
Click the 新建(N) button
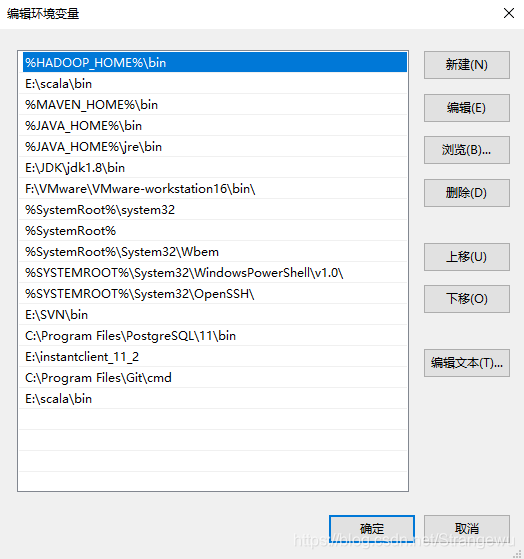(x=467, y=65)
